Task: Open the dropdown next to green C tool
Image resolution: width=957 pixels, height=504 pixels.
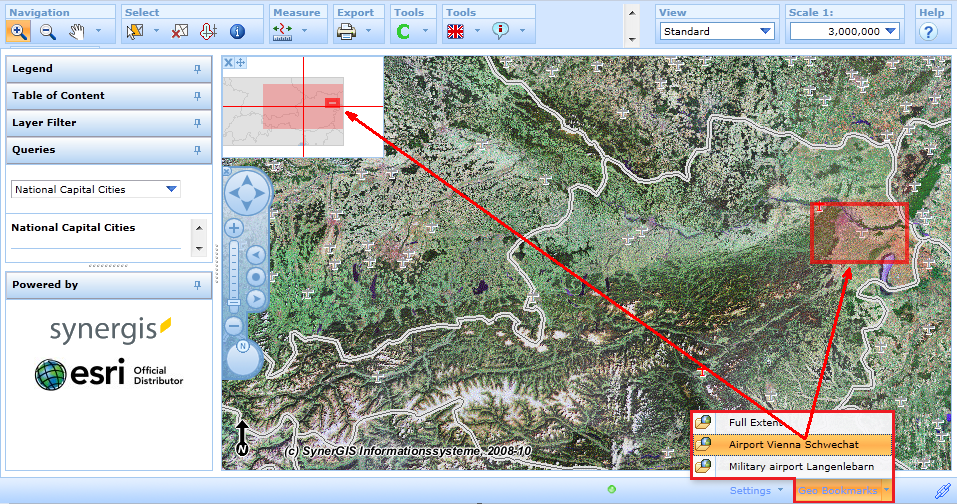Action: click(425, 31)
